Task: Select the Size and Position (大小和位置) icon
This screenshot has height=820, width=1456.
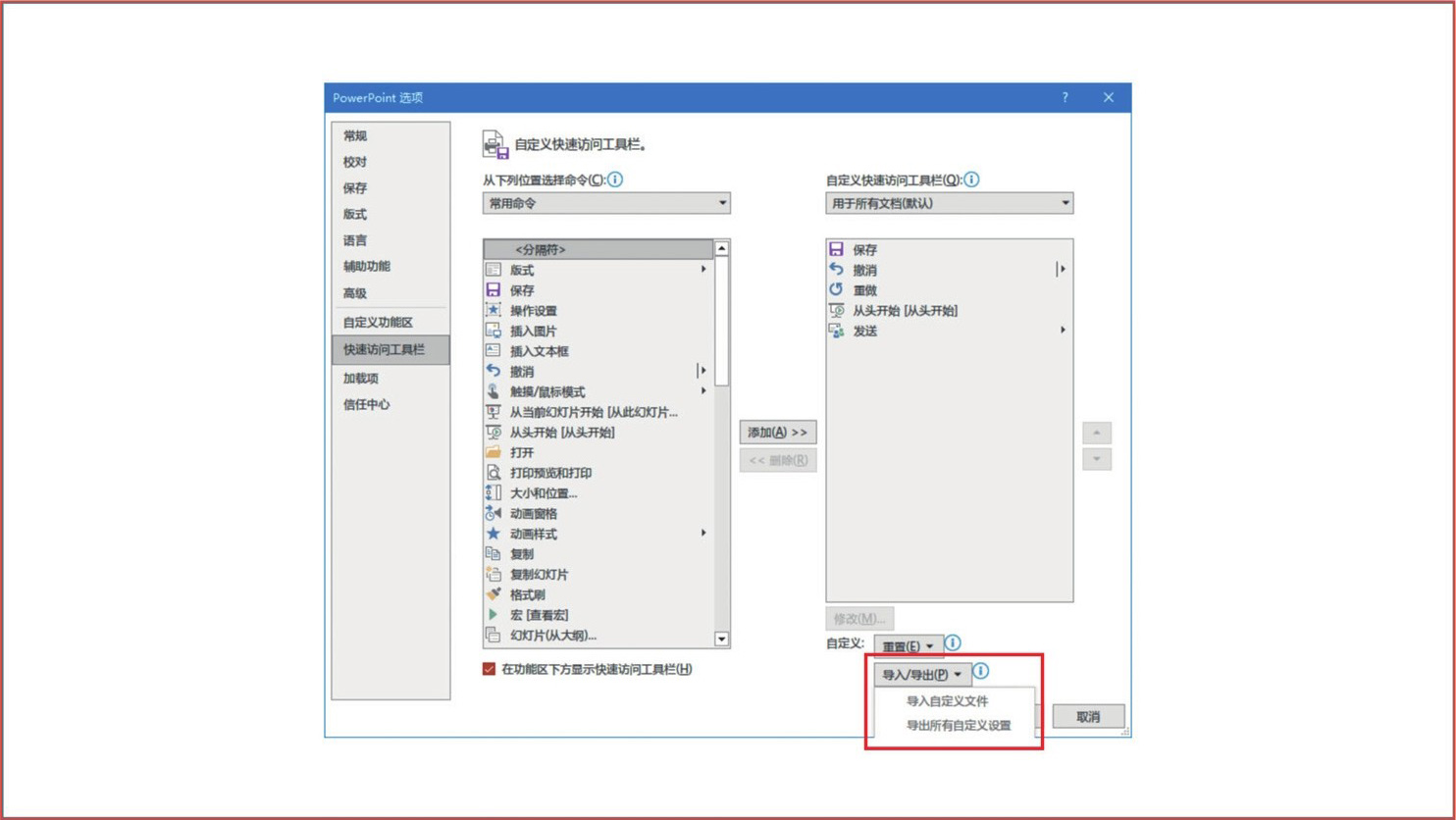Action: pos(494,492)
